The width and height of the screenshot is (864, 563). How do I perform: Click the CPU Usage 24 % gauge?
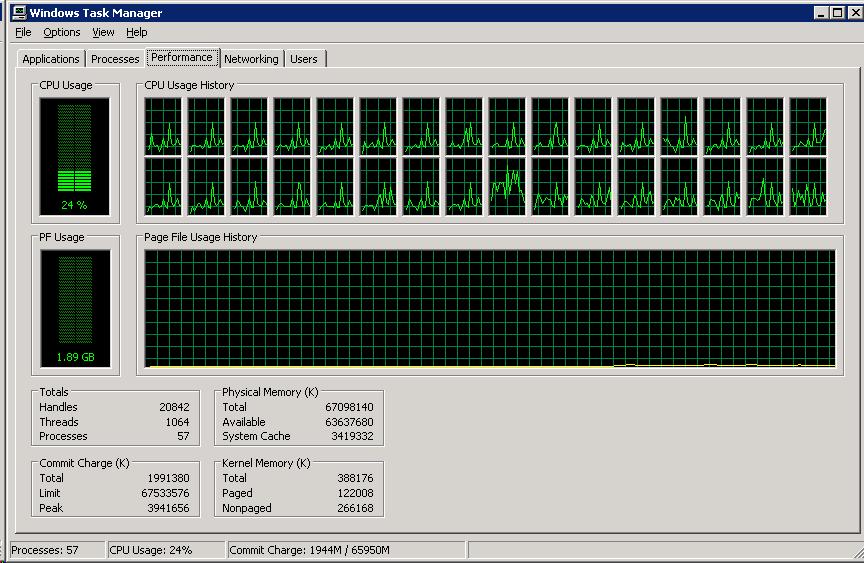(74, 157)
